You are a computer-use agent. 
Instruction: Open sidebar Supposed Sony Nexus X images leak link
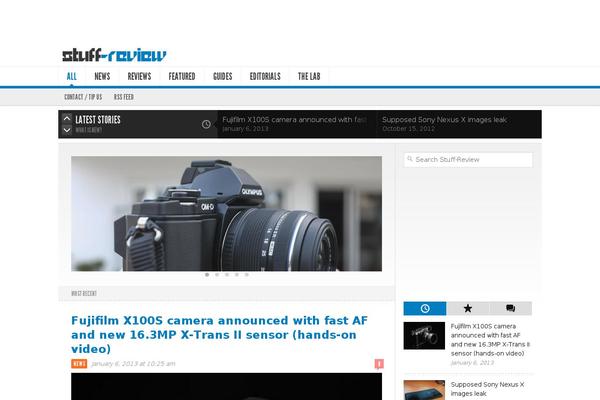488,389
